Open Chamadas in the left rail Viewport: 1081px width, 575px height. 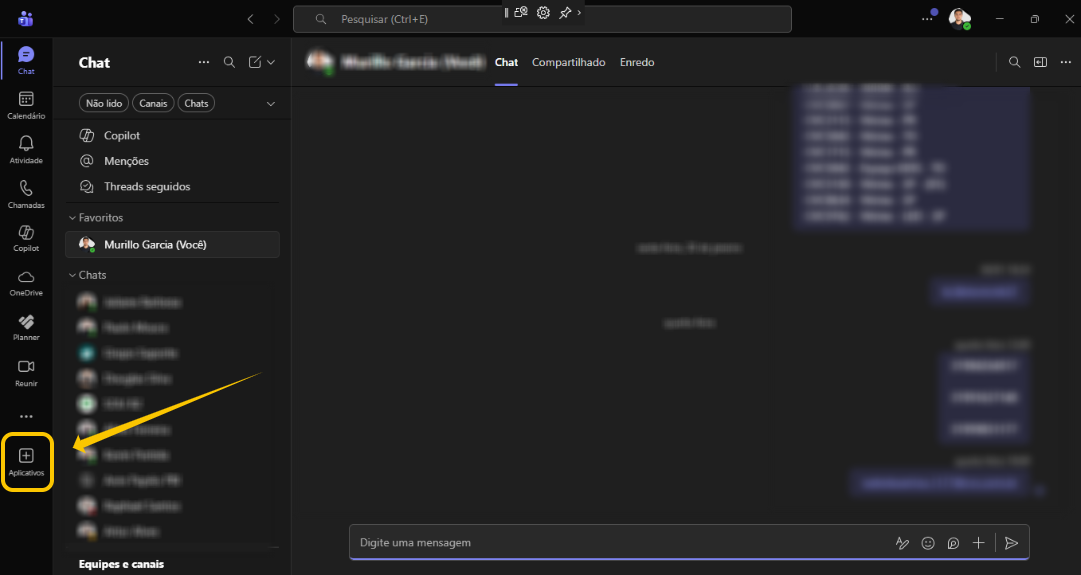pyautogui.click(x=26, y=194)
